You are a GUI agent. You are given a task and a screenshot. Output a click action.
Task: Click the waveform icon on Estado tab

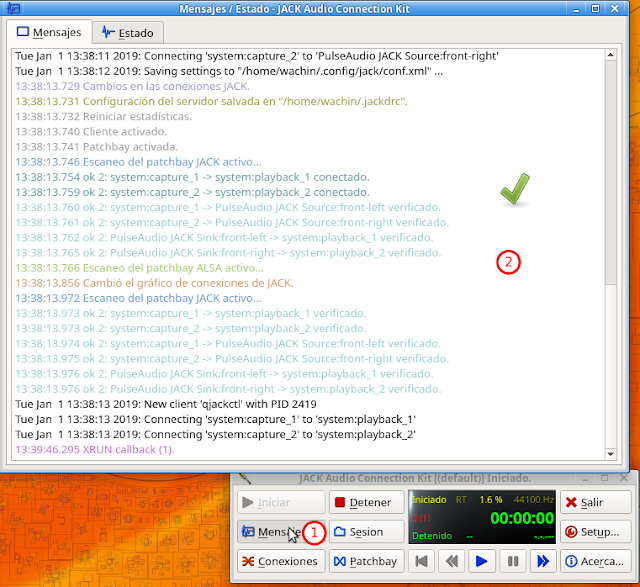pos(108,32)
